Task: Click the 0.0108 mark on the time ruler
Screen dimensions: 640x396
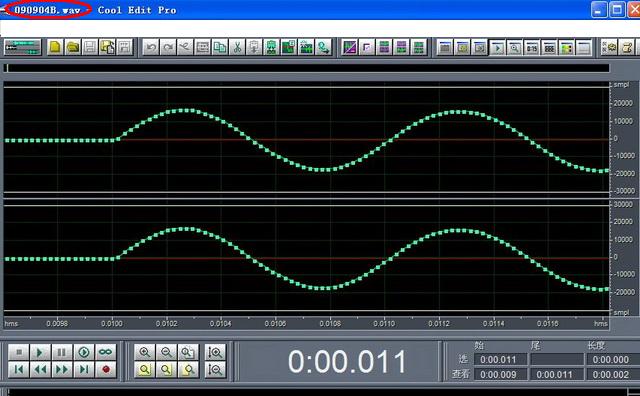Action: coord(330,323)
